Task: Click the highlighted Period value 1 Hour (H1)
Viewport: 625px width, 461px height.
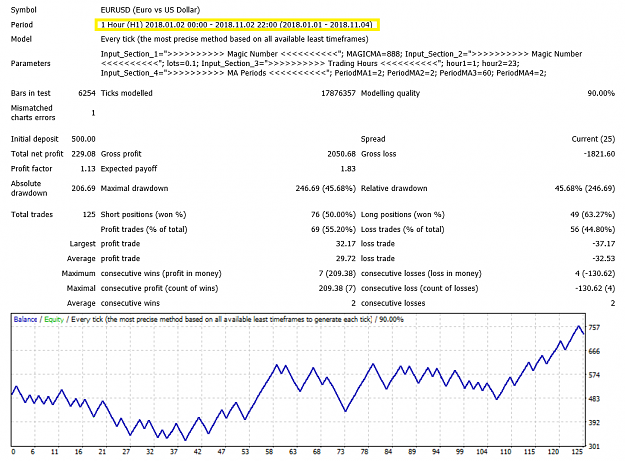Action: [x=237, y=25]
